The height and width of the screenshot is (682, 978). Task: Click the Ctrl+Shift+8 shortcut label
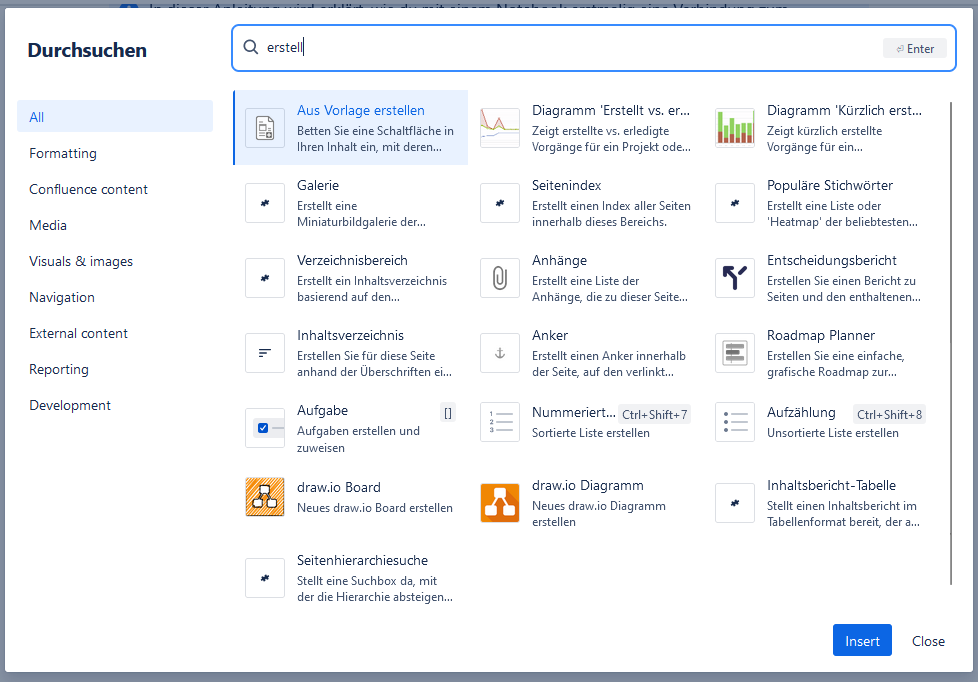pyautogui.click(x=889, y=414)
